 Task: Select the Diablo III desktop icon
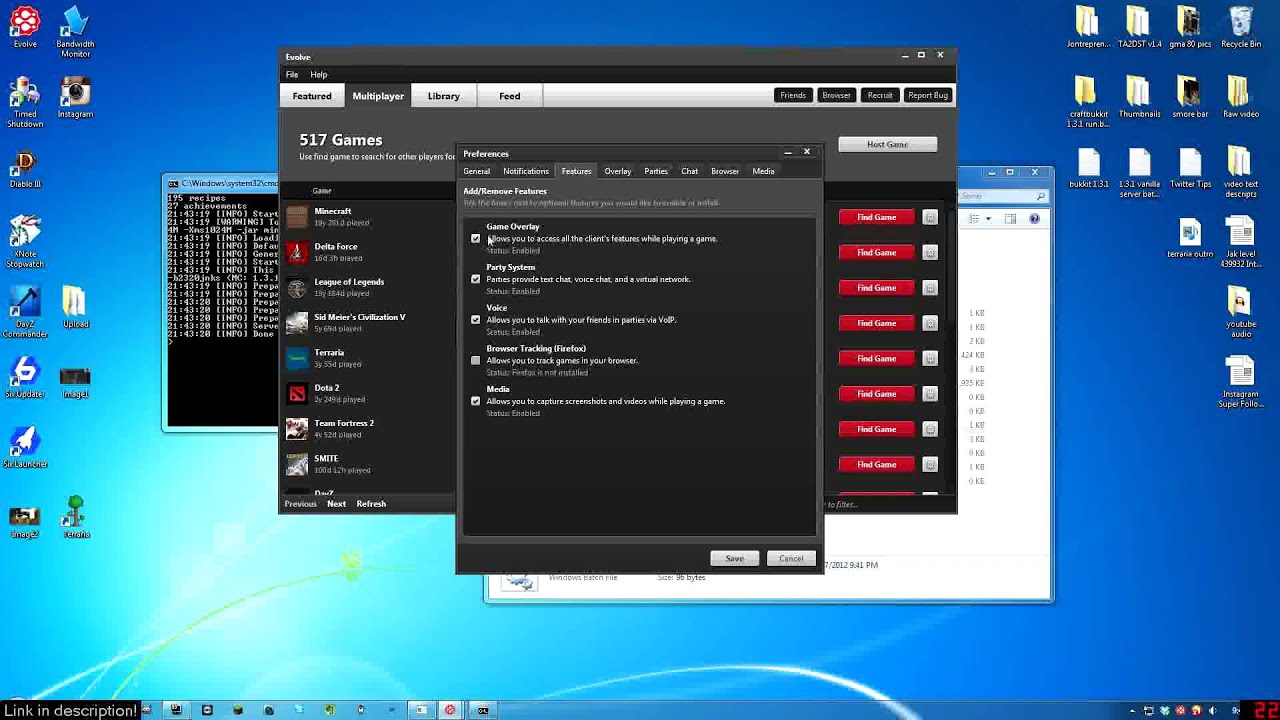pyautogui.click(x=25, y=168)
